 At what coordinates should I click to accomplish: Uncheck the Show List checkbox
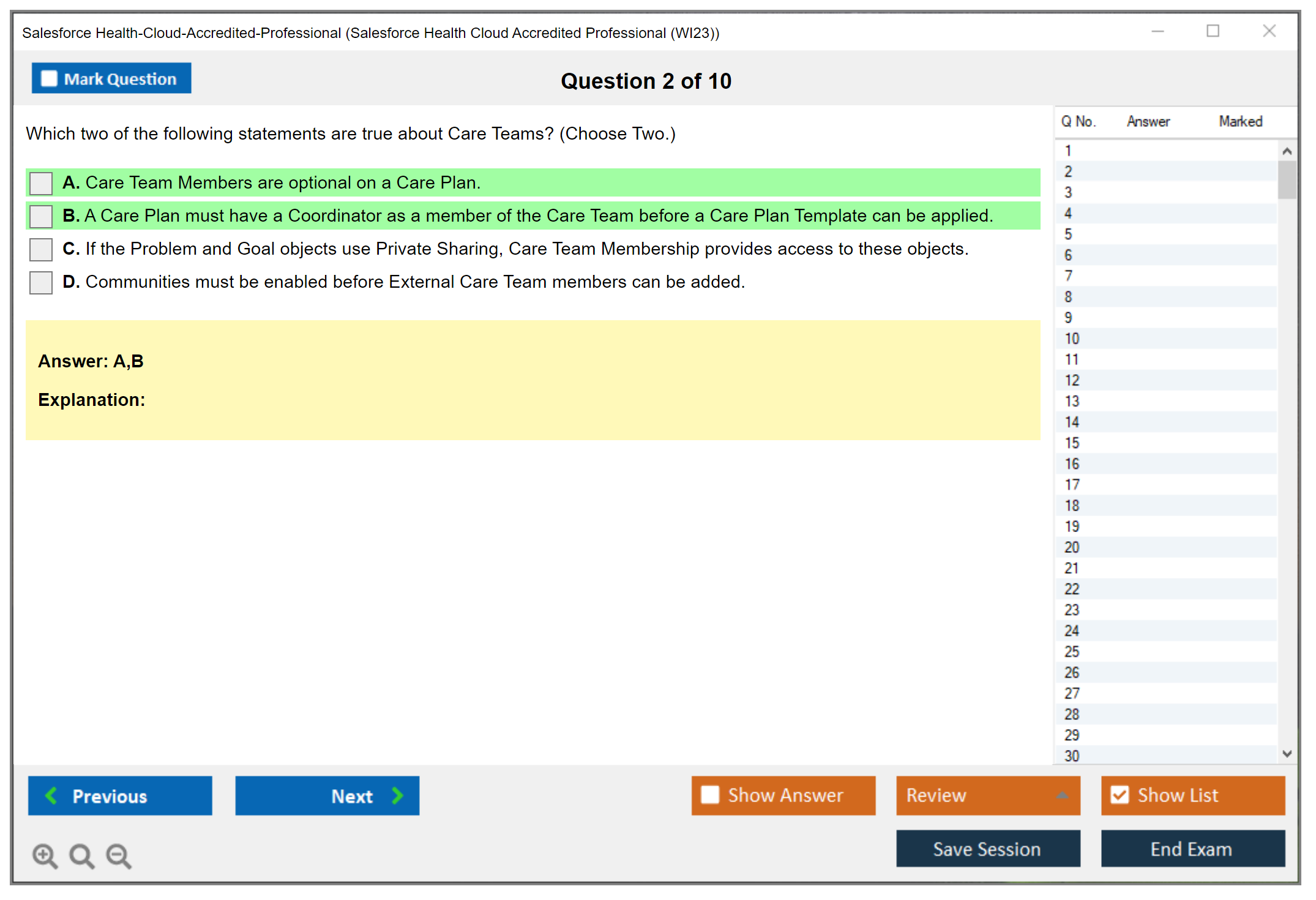(1120, 795)
